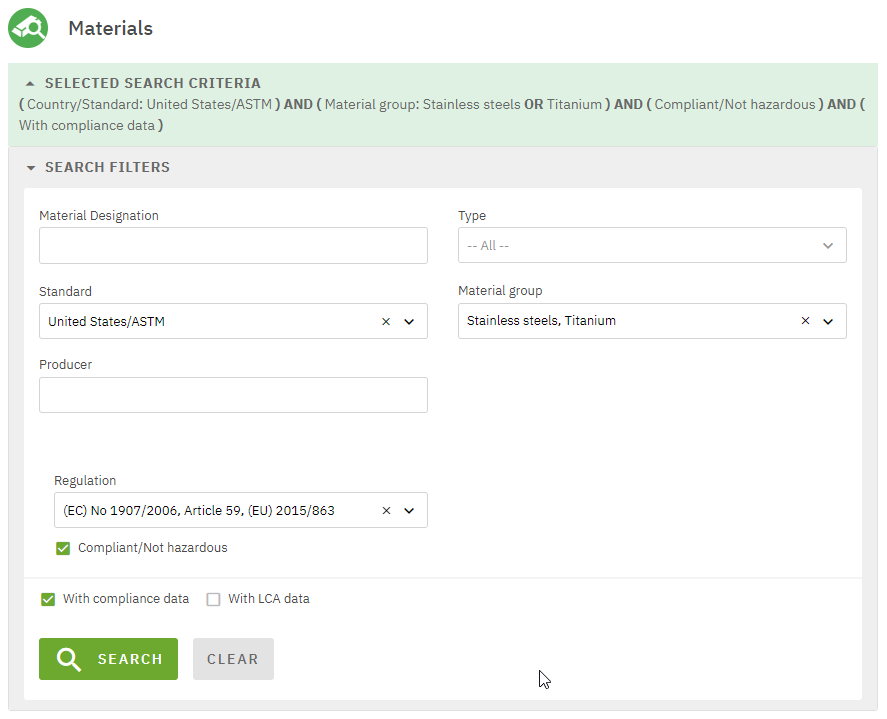Expand the Regulation dropdown arrow
The image size is (887, 719).
pos(409,510)
